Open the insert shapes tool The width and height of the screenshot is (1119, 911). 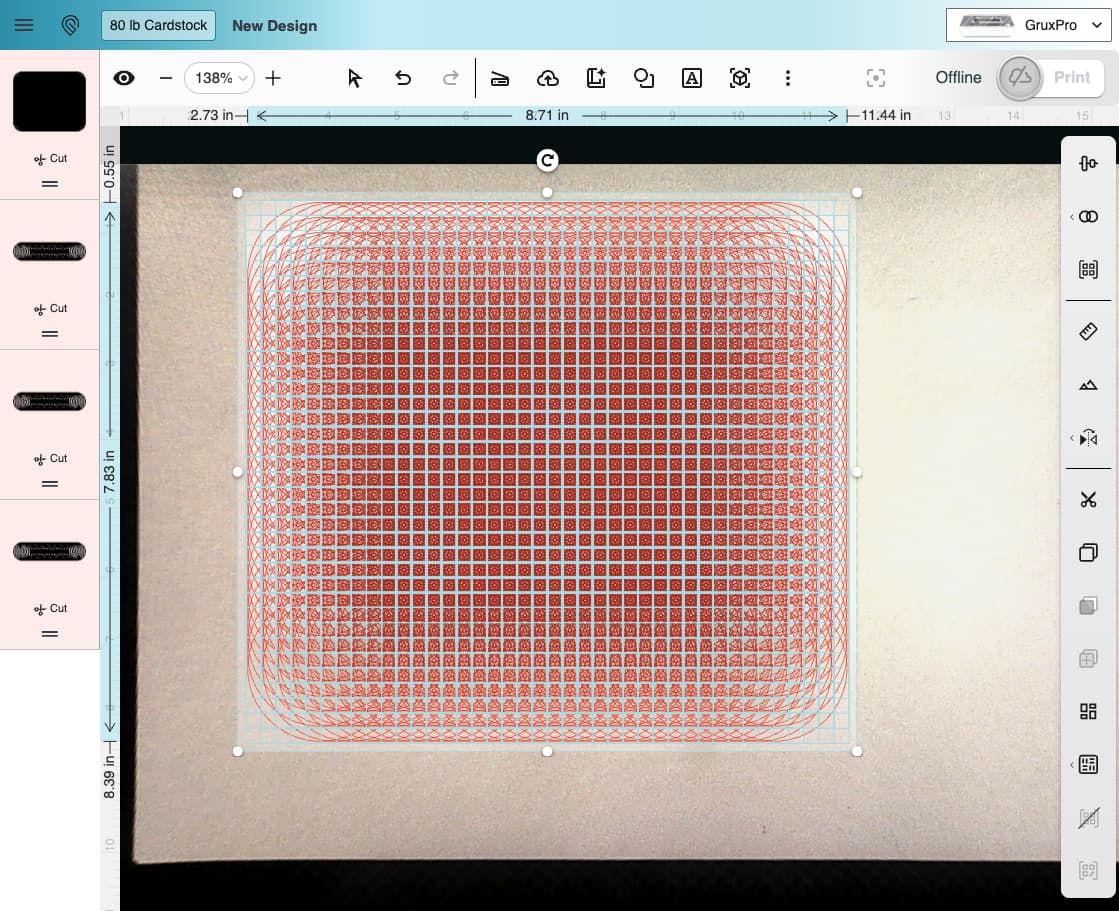tap(644, 78)
